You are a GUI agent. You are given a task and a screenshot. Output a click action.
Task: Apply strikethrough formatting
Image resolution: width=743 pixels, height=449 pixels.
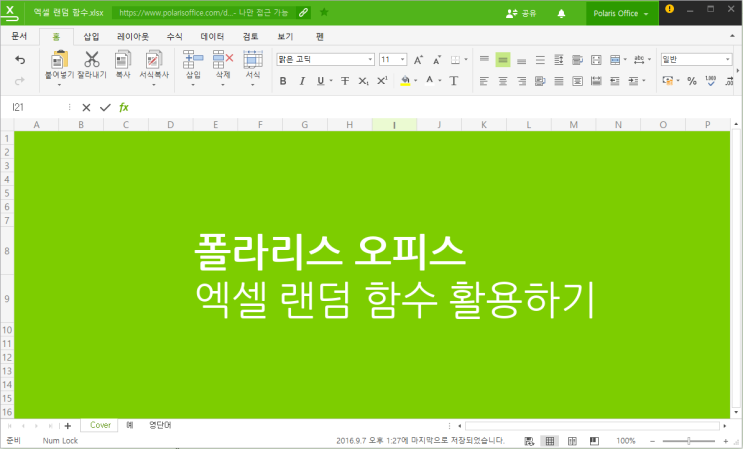345,81
